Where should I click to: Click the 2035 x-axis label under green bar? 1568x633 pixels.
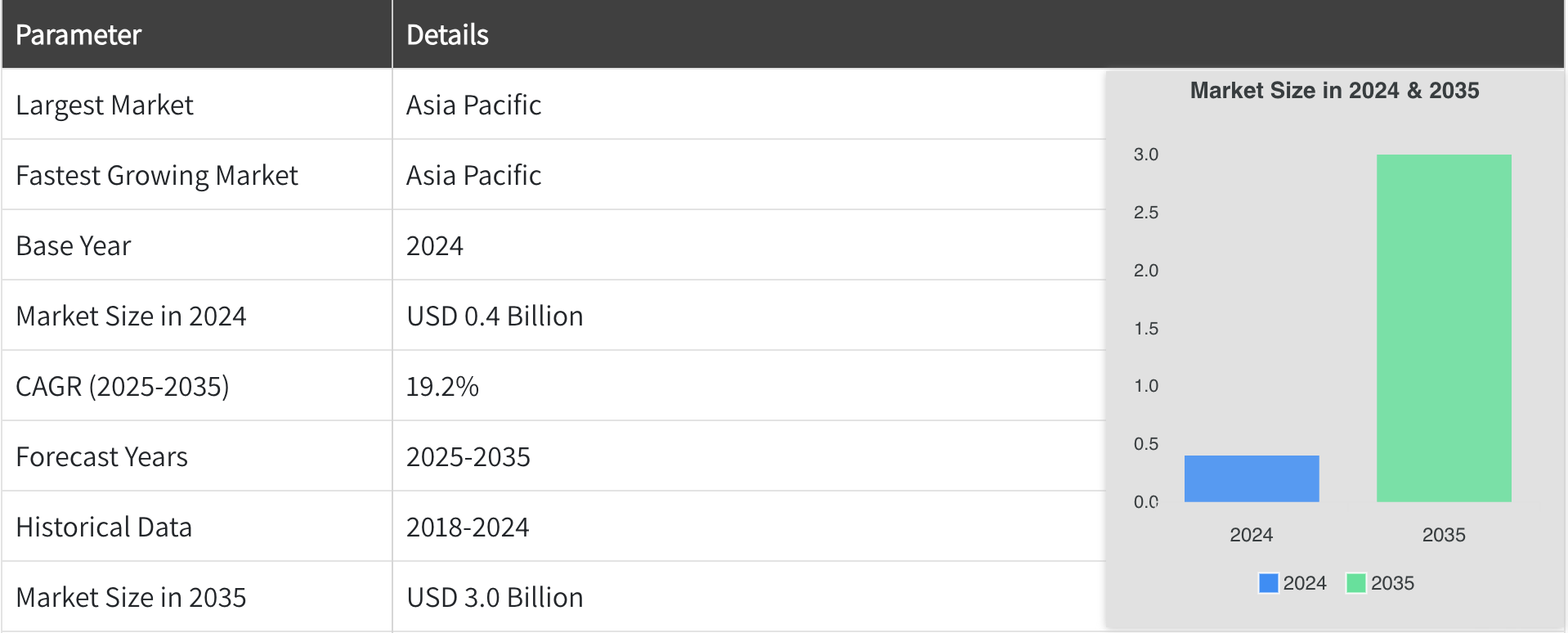[1443, 535]
